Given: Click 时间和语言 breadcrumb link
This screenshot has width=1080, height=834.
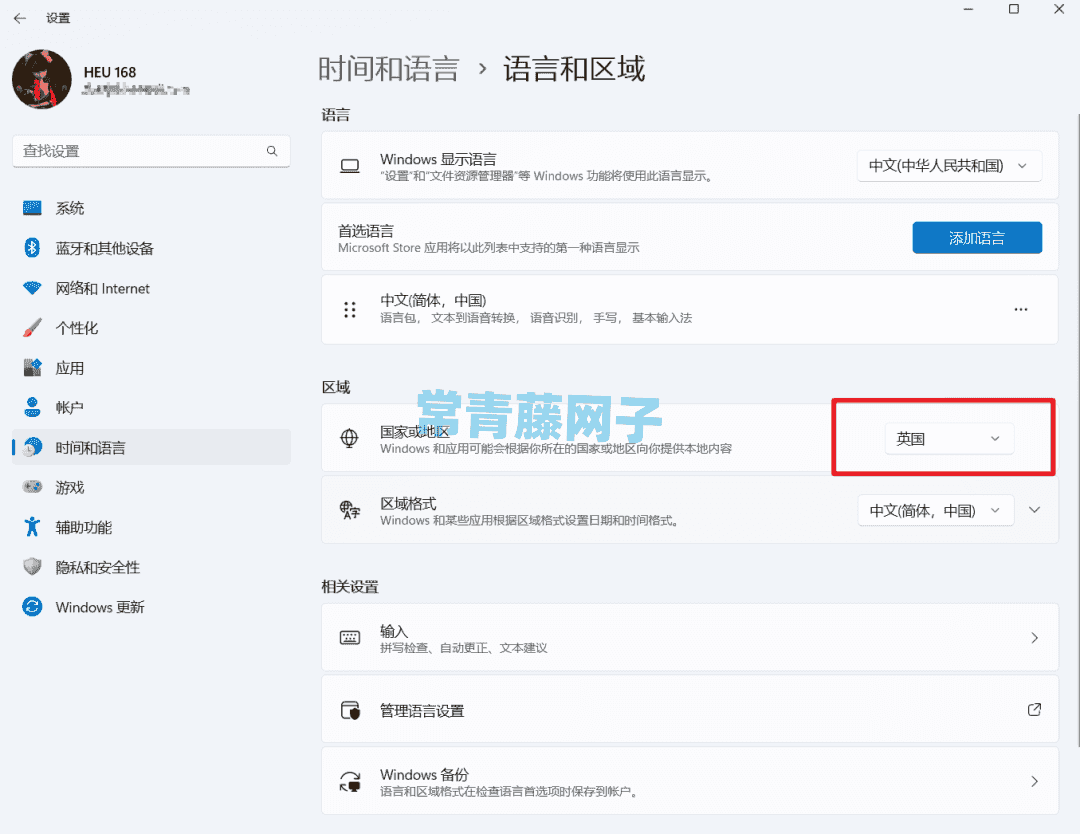Looking at the screenshot, I should (388, 70).
